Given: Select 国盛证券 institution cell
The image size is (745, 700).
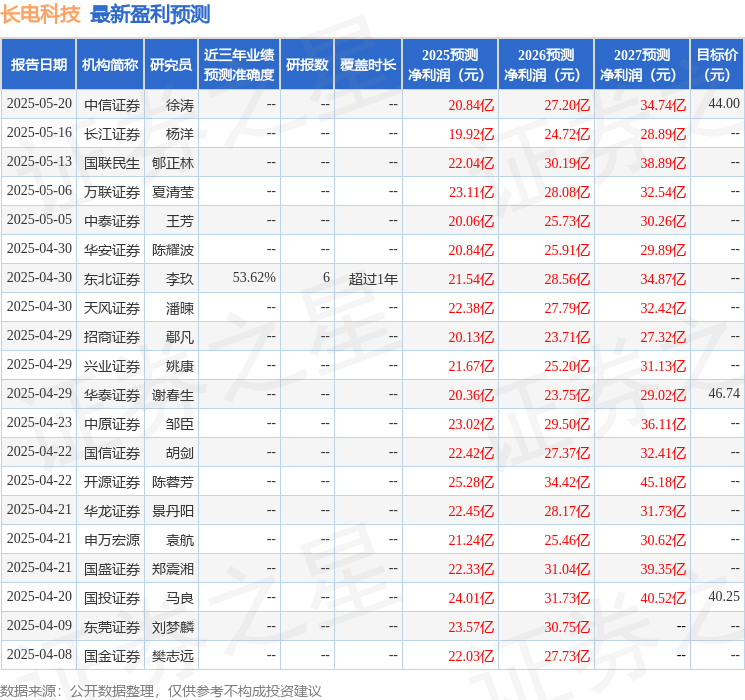Looking at the screenshot, I should point(112,569).
